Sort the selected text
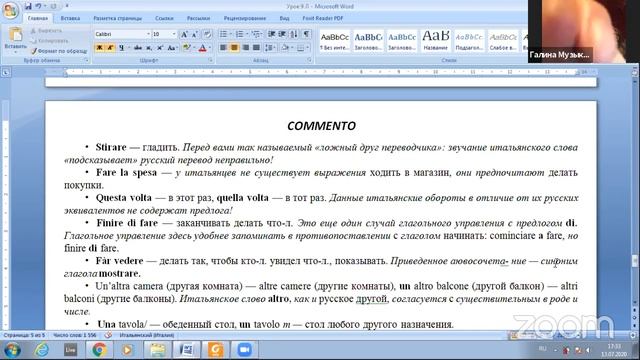The image size is (640, 360). point(293,34)
